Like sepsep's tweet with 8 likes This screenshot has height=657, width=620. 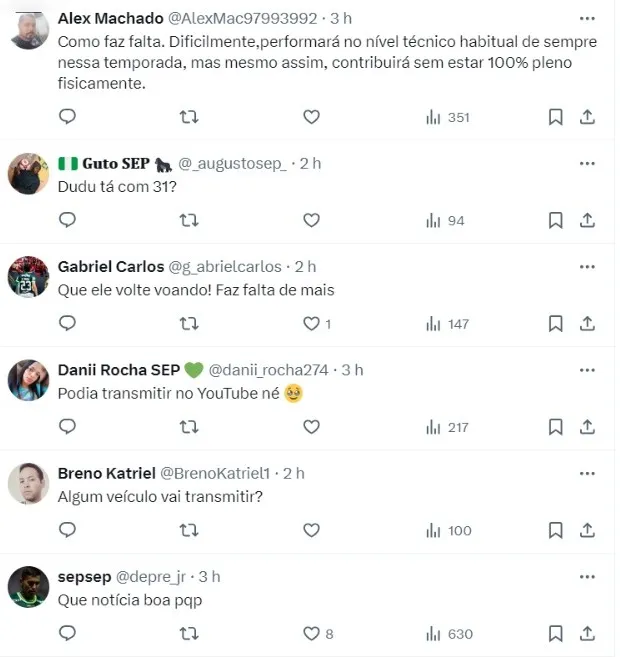pyautogui.click(x=312, y=634)
